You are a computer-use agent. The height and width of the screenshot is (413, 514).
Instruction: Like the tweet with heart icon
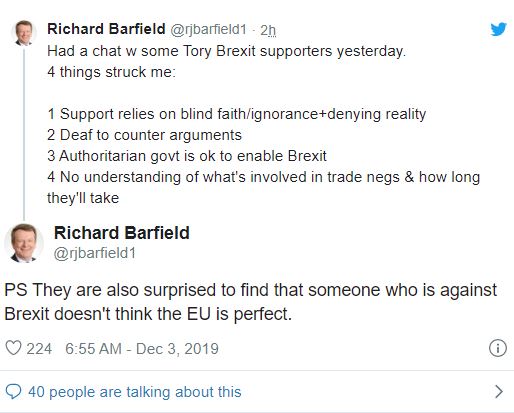tap(14, 348)
